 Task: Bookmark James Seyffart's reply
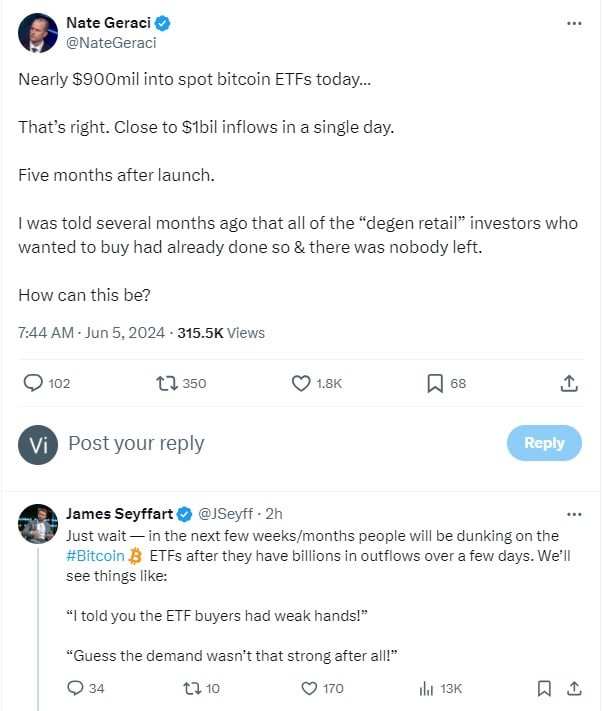point(543,688)
